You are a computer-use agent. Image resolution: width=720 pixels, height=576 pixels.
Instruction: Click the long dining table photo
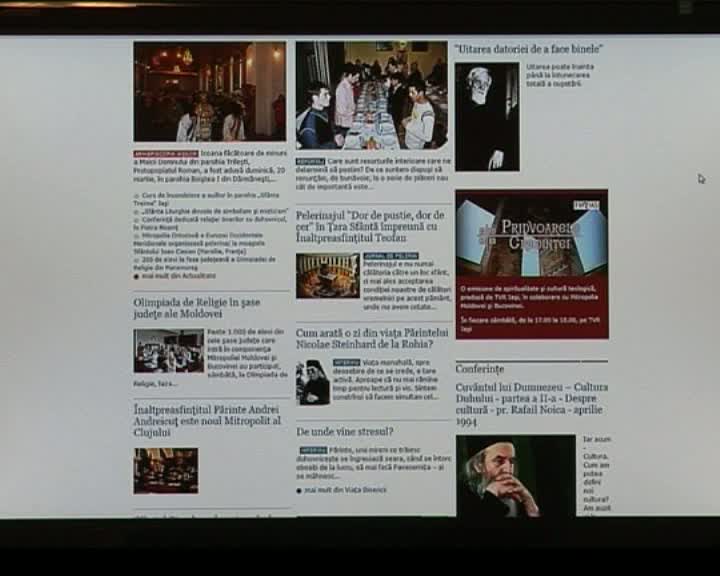[x=372, y=96]
